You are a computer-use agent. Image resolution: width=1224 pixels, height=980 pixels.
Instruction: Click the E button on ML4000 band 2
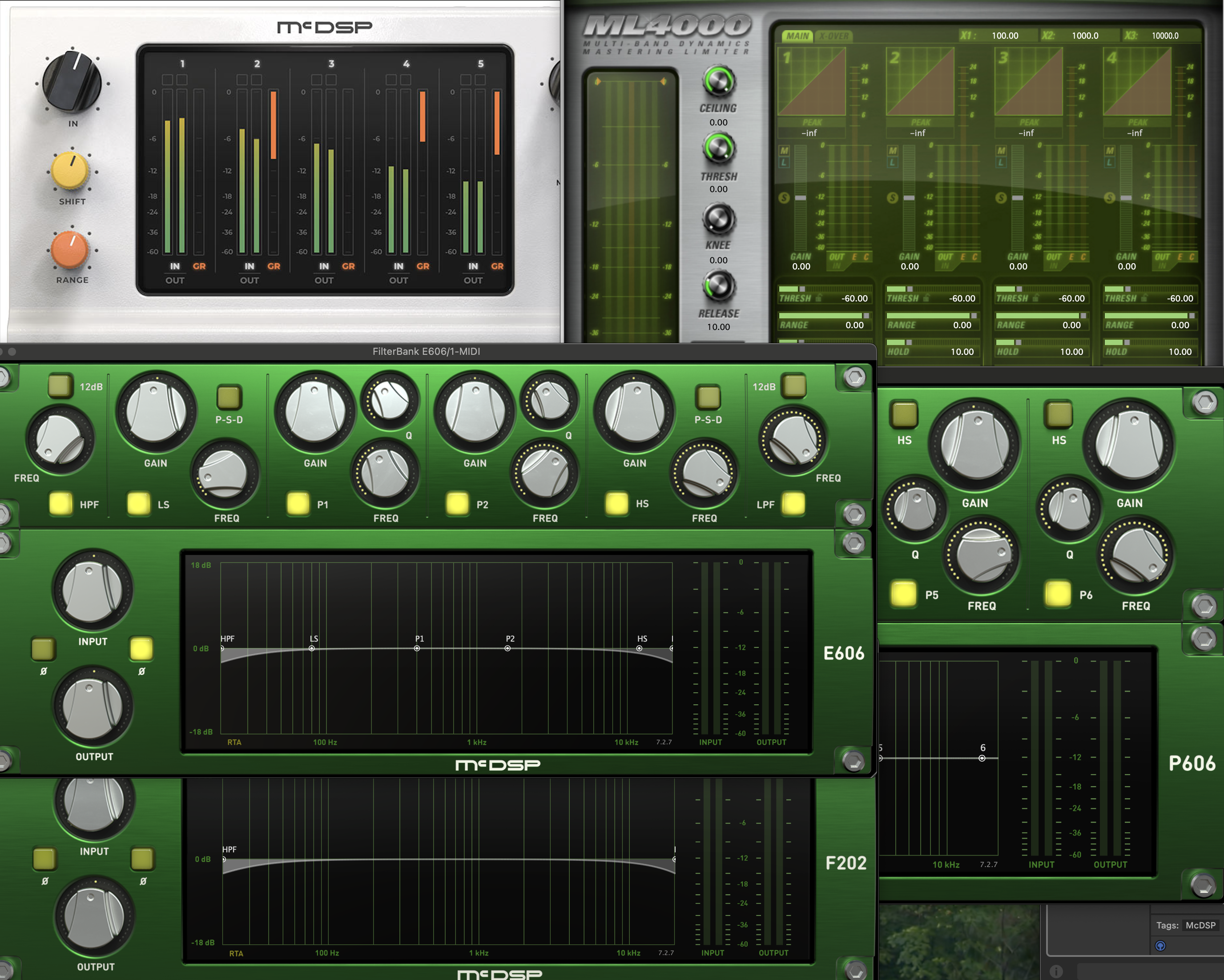[x=962, y=257]
